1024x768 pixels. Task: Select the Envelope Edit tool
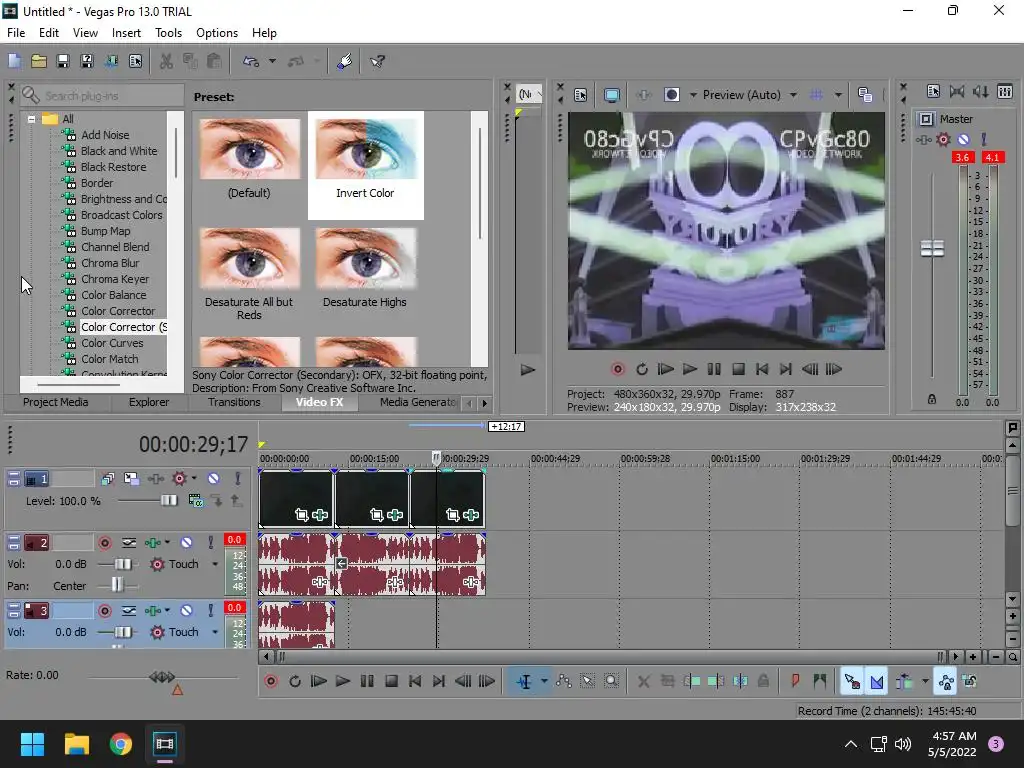pos(564,682)
